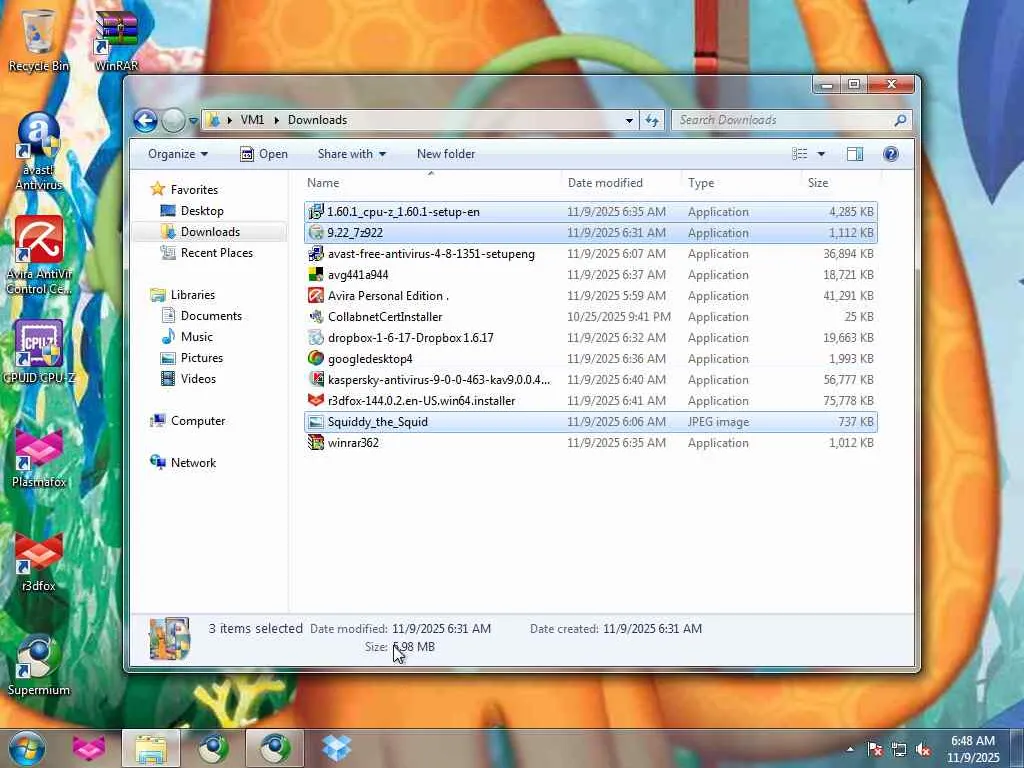Select Pictures under Libraries
This screenshot has height=768, width=1024.
[x=202, y=357]
